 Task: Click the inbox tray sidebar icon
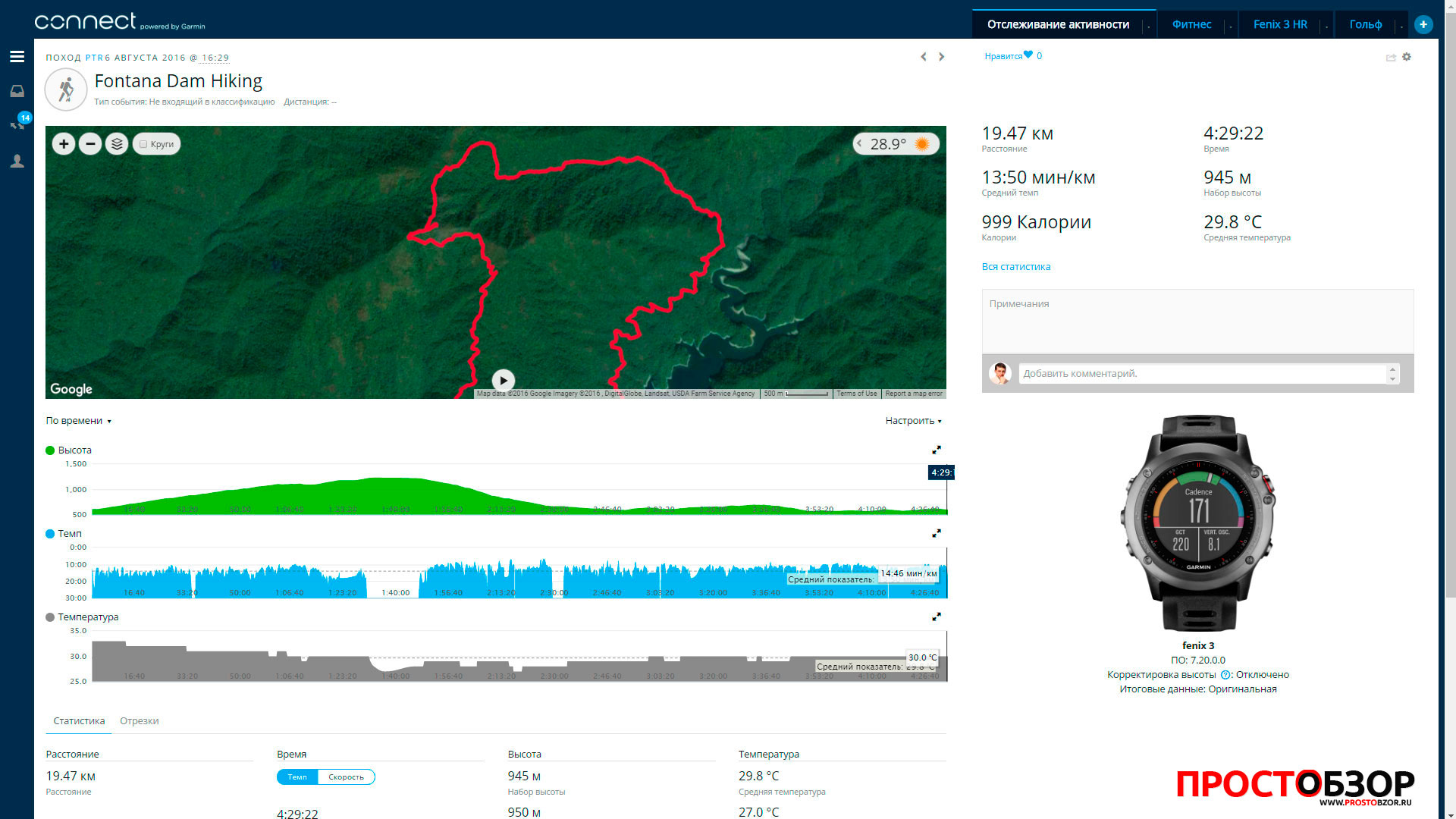[17, 91]
